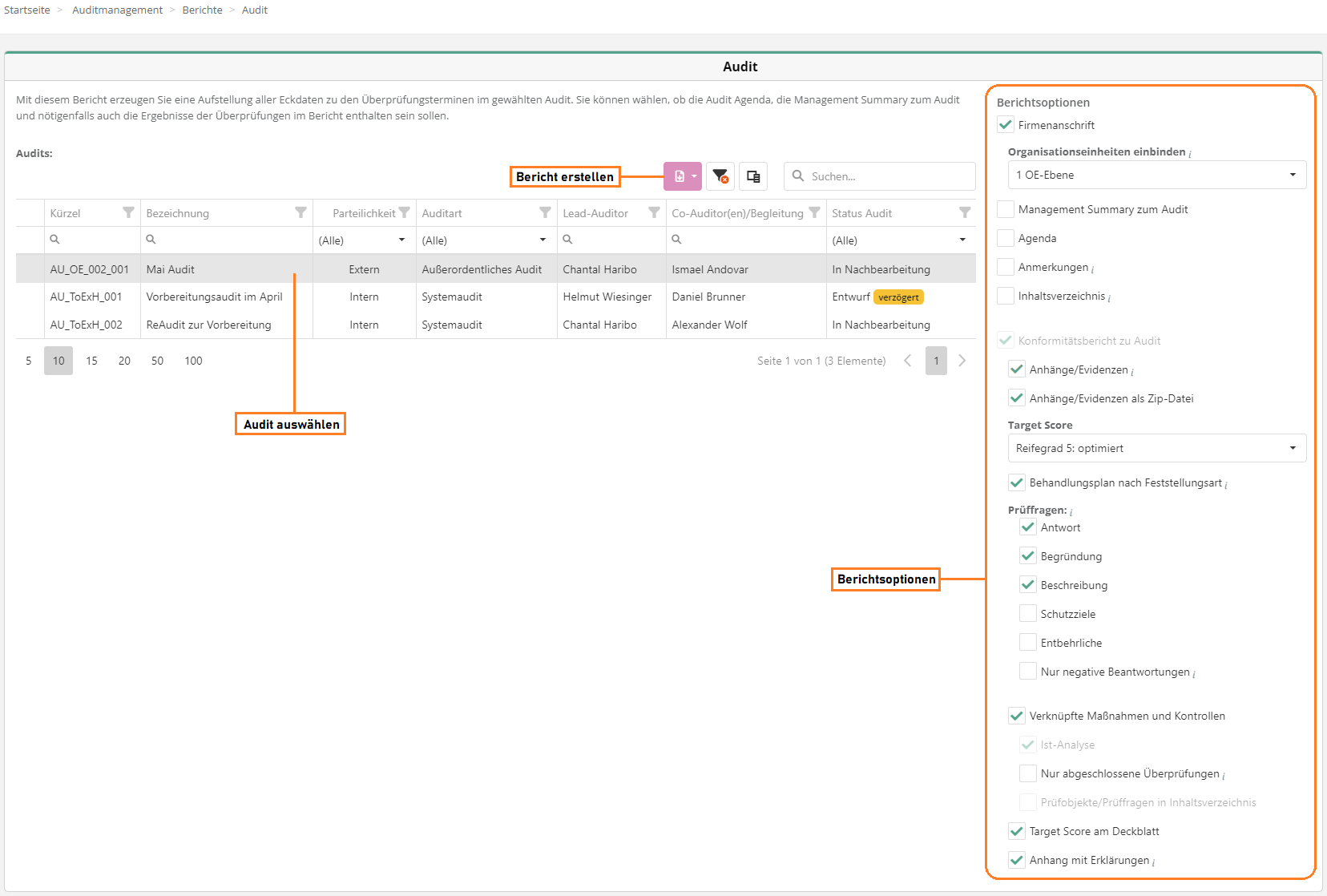Set page size to 20
Screen dimensions: 1327x896
pos(124,361)
